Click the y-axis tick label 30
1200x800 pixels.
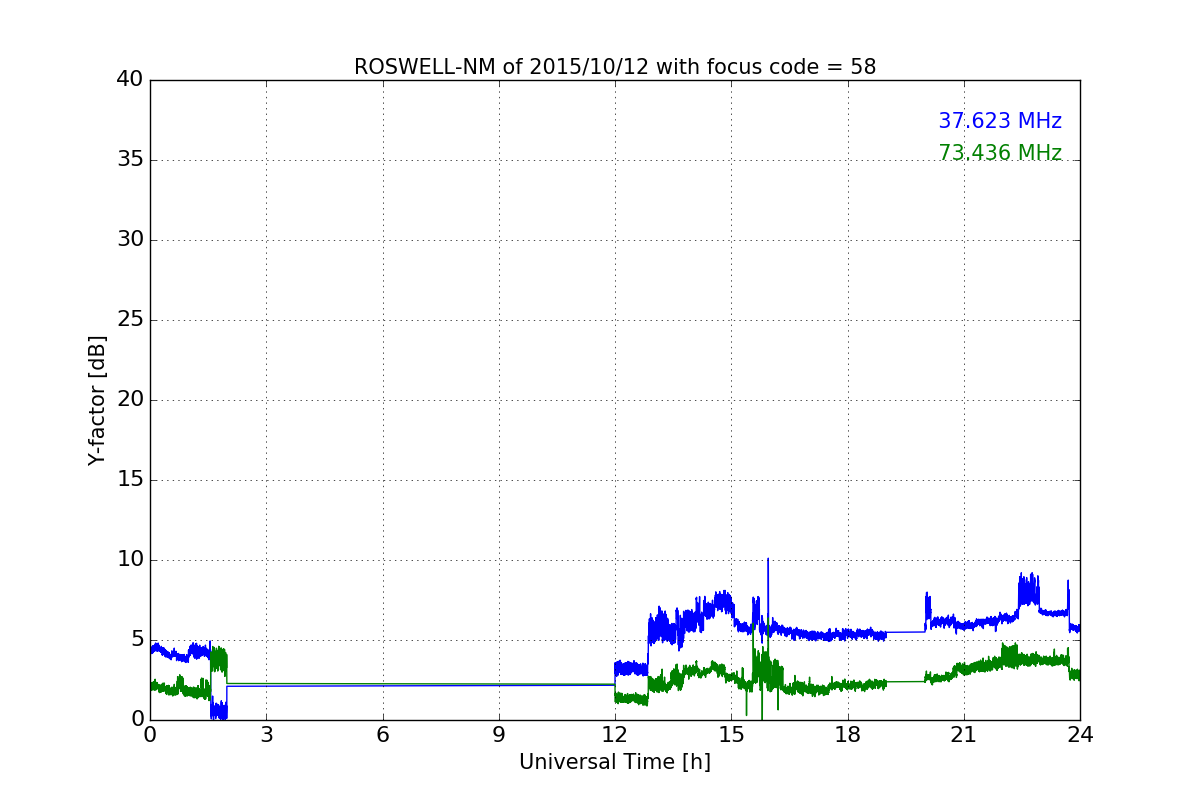coord(130,240)
